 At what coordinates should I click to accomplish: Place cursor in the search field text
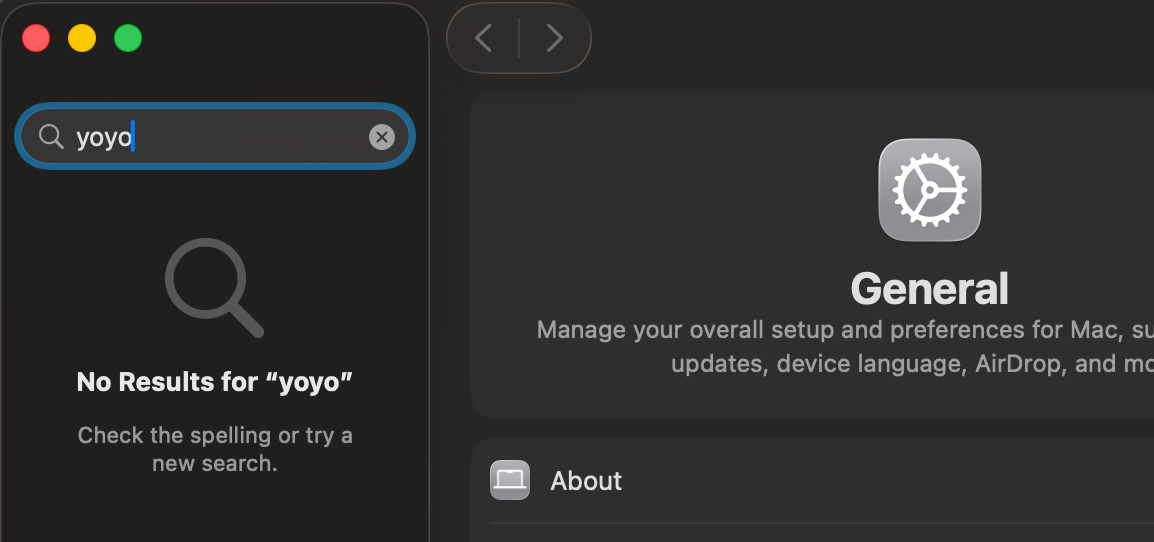coord(104,137)
